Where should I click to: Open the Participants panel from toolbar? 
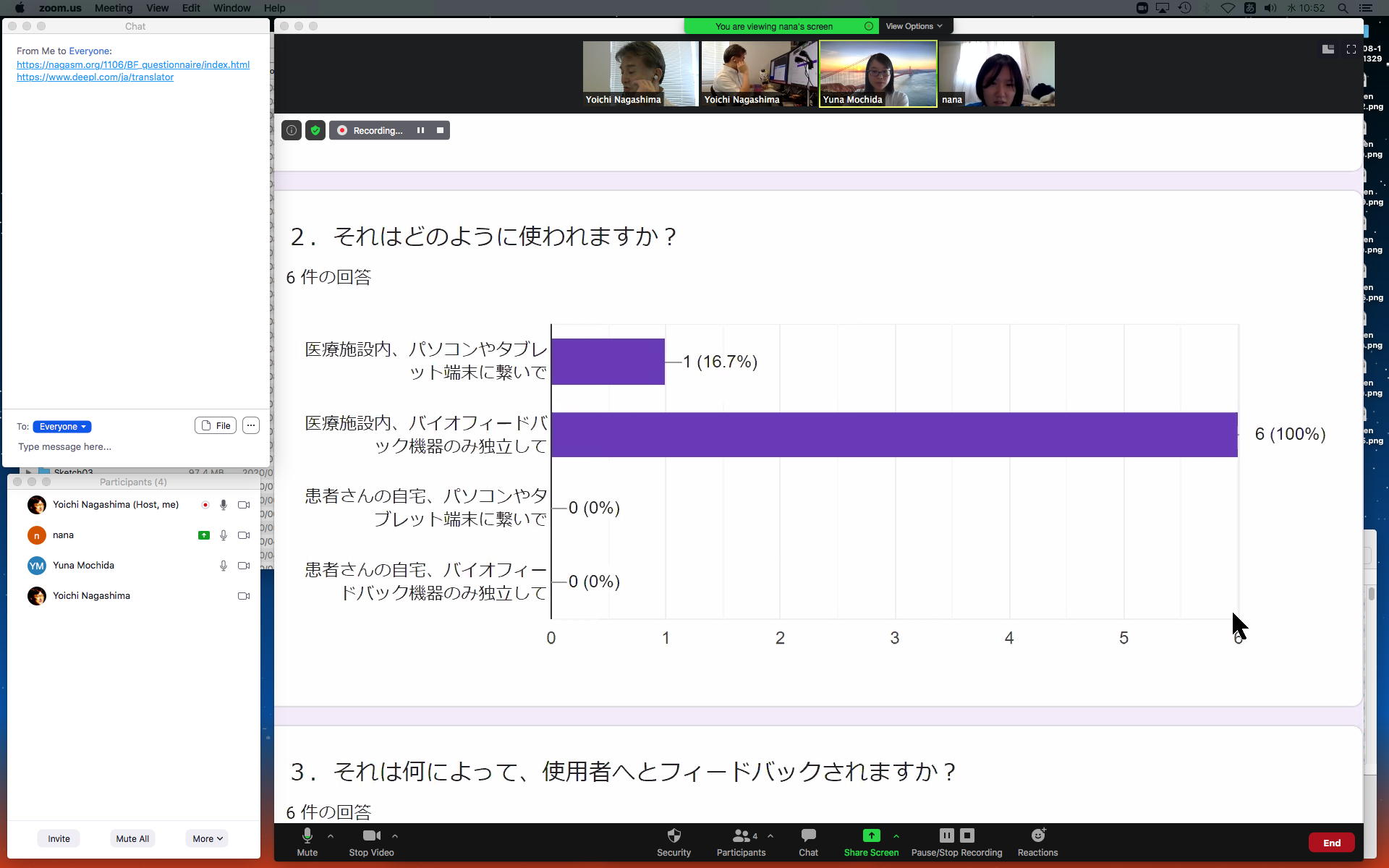click(741, 842)
